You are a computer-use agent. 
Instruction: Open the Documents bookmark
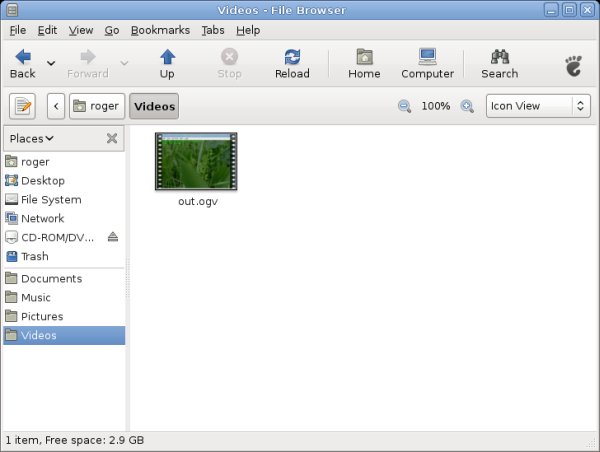coord(64,279)
